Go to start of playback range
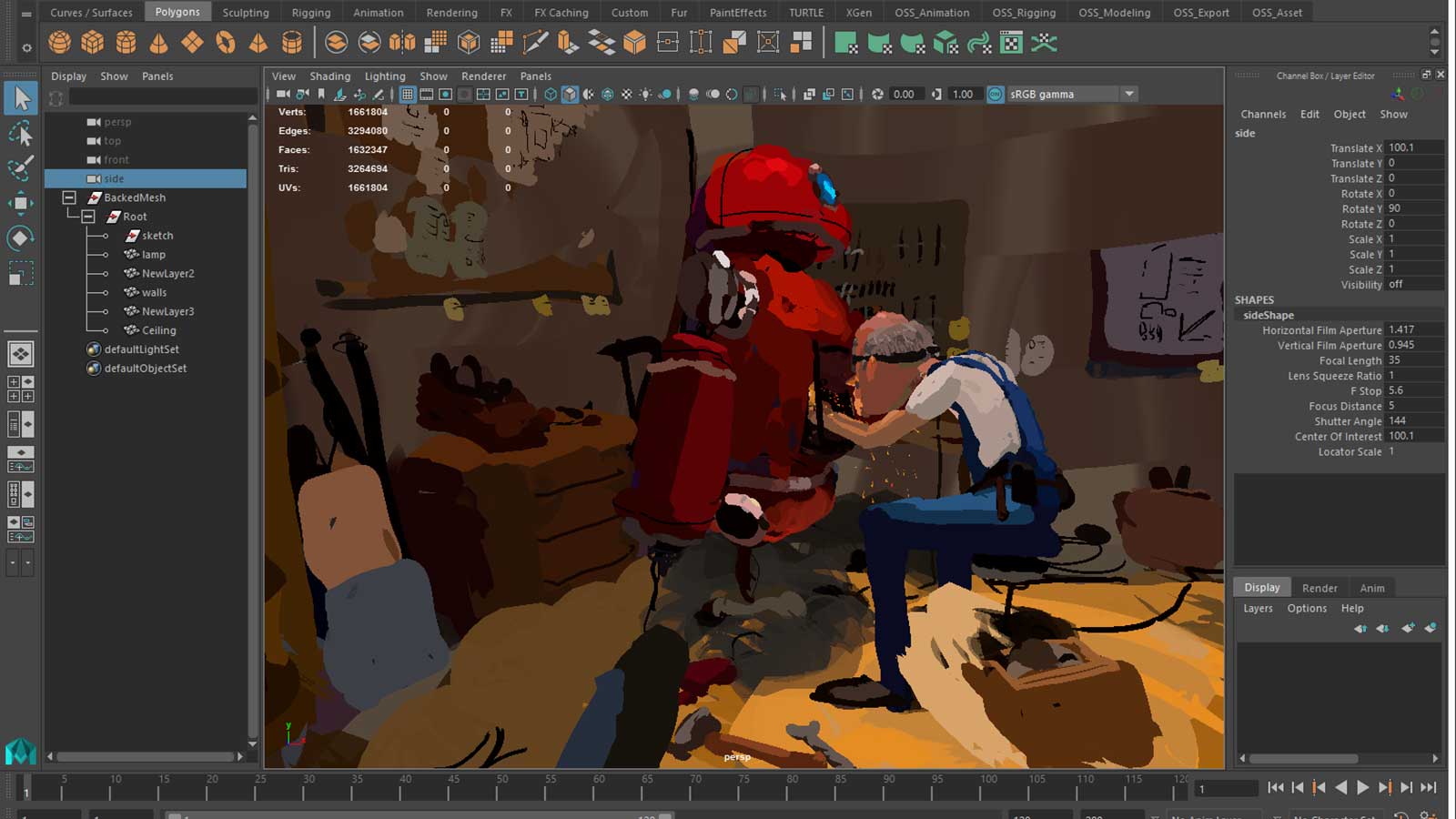Screen dimensions: 1456x819 [1276, 788]
